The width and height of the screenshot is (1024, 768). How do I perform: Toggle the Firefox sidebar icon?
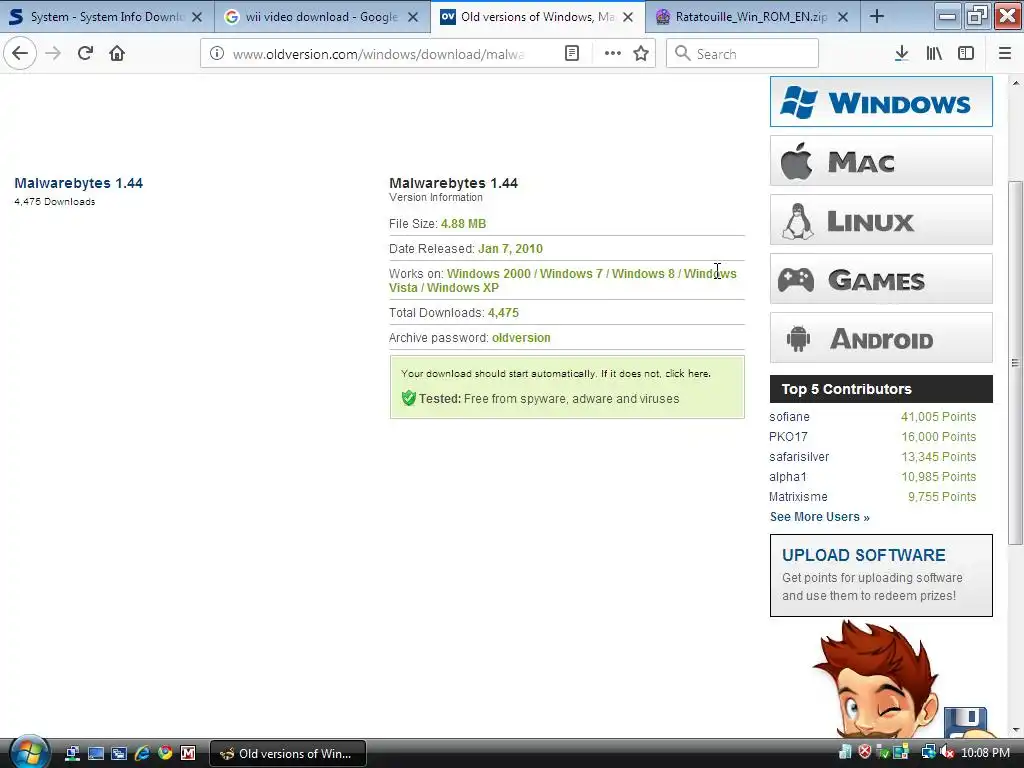(966, 54)
